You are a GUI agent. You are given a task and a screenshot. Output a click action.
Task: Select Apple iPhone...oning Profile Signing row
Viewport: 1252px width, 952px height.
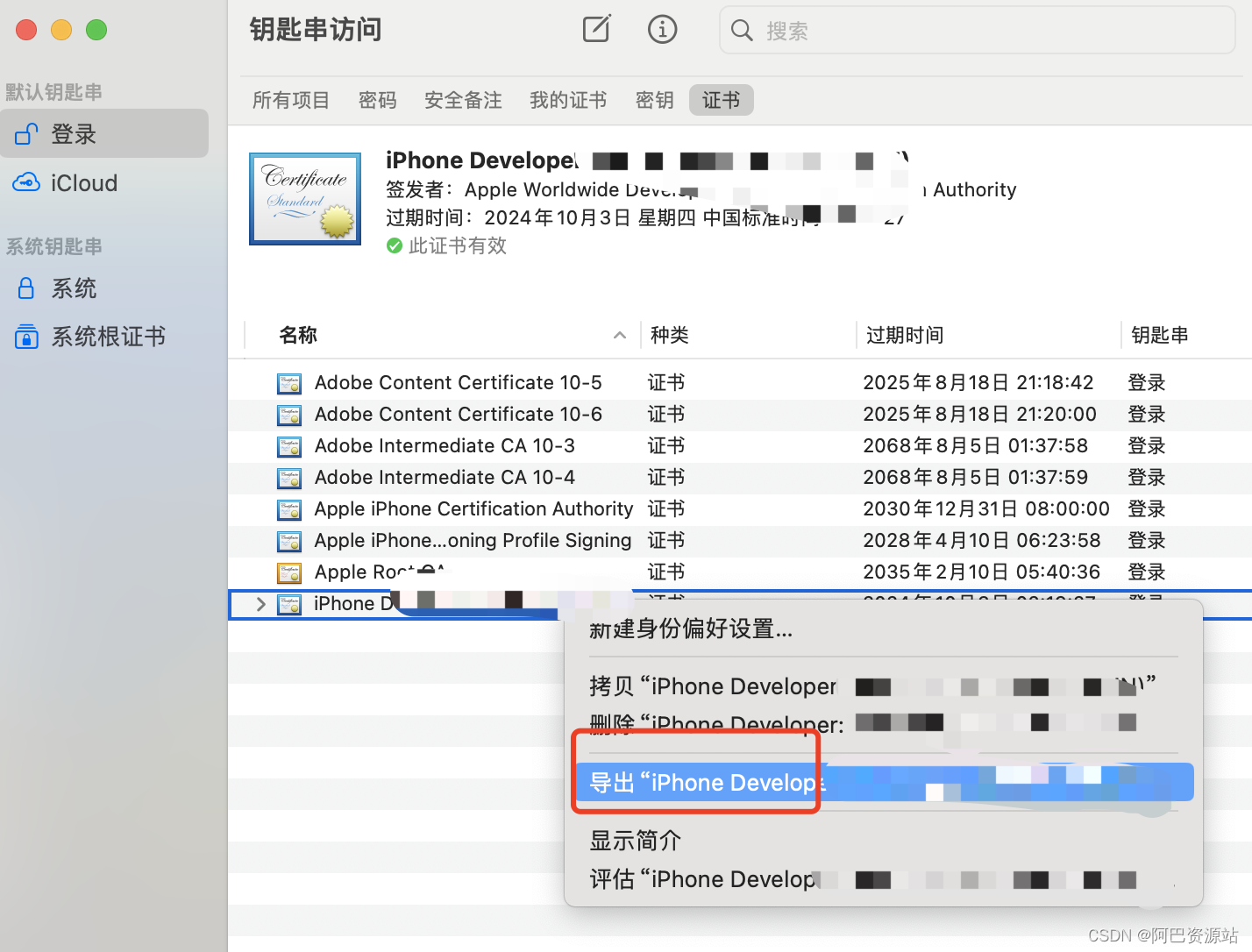[x=740, y=541]
